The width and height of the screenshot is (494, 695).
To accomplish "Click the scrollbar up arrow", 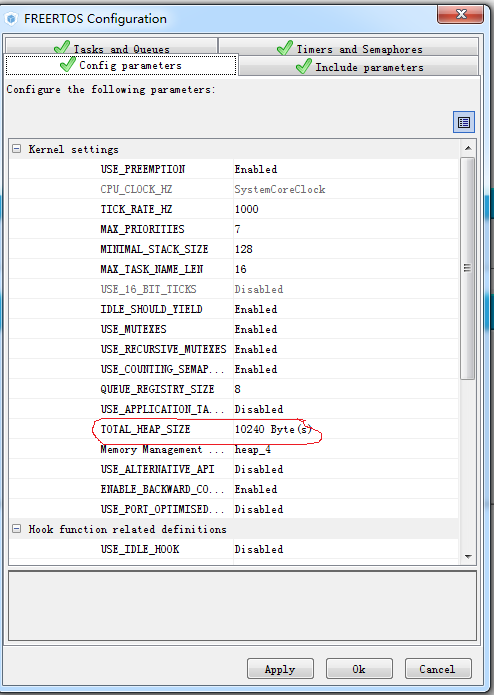I will tap(468, 148).
